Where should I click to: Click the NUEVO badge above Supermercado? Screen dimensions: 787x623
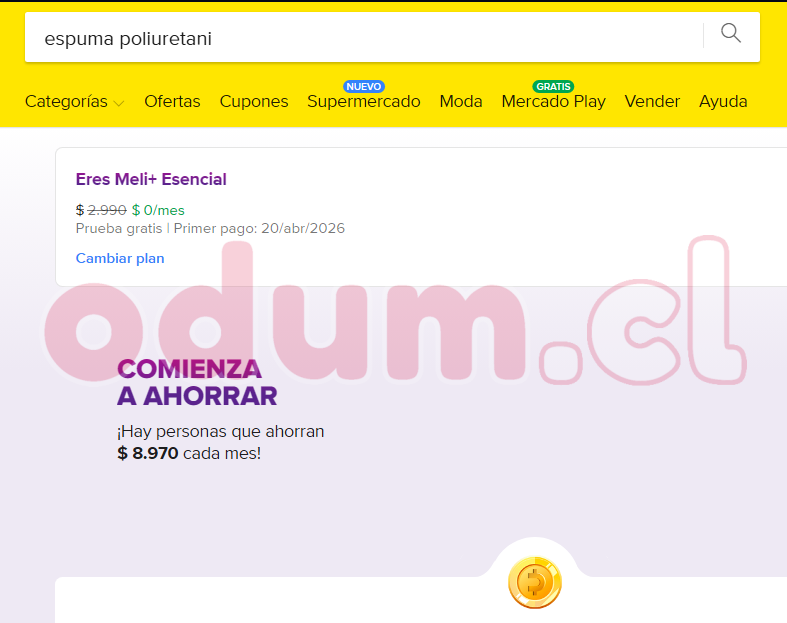pyautogui.click(x=364, y=86)
